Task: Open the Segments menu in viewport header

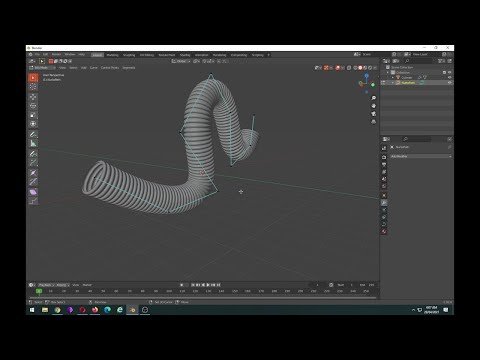Action: pyautogui.click(x=129, y=68)
